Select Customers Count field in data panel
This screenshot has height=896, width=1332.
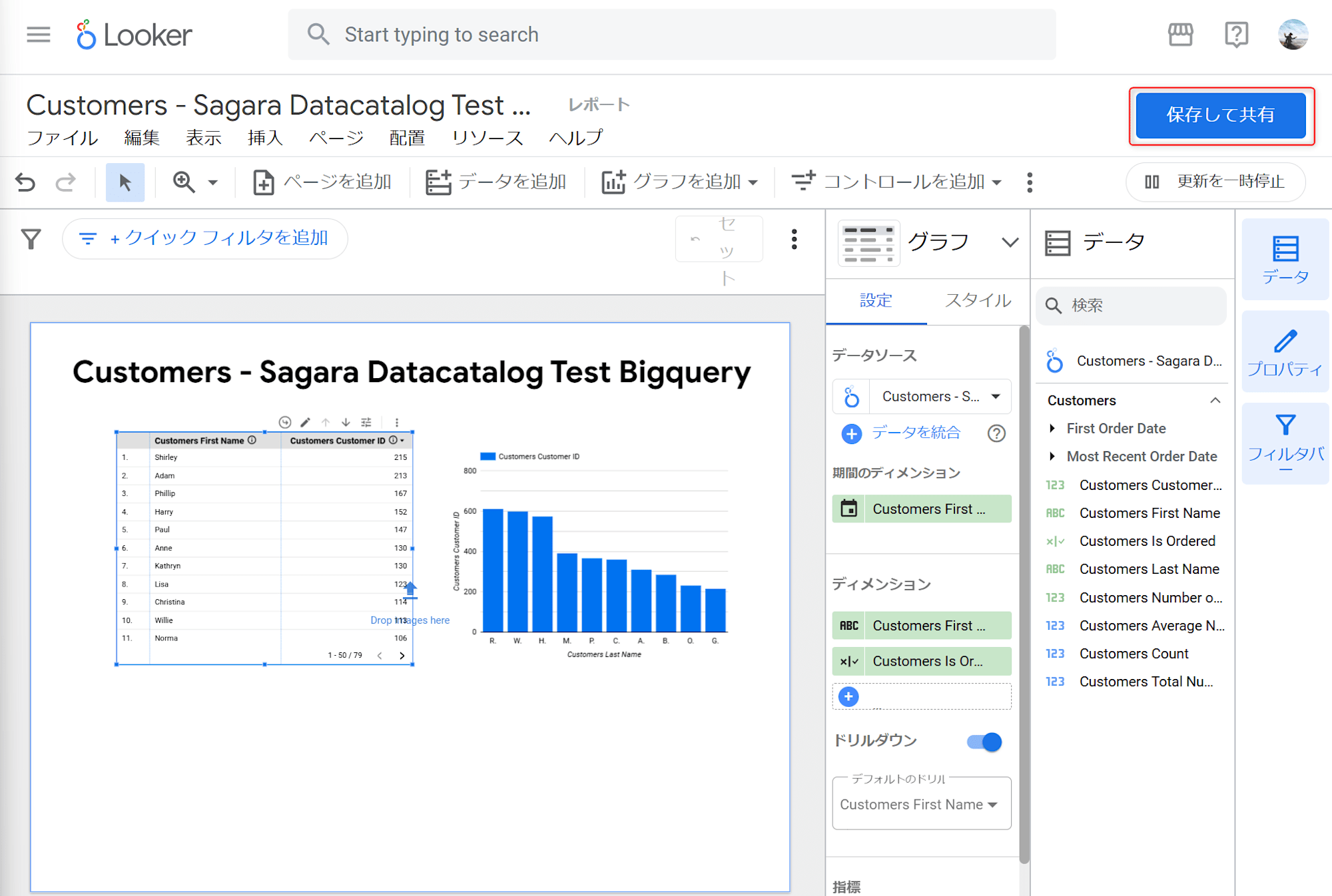tap(1134, 654)
